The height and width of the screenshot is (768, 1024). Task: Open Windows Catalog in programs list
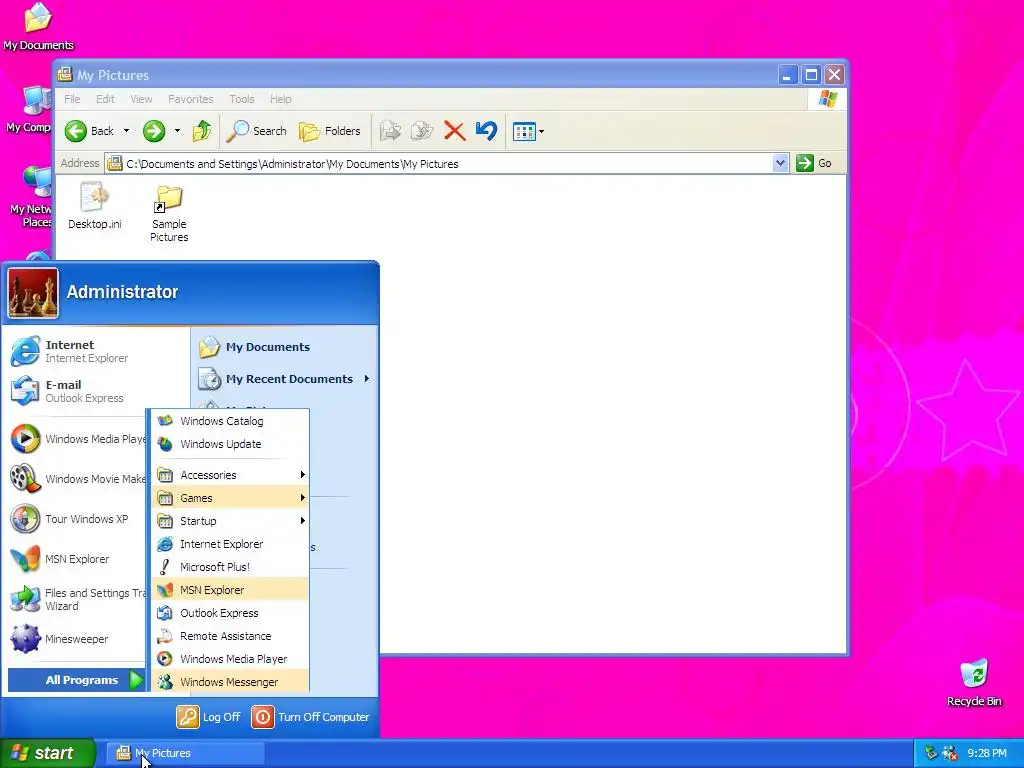coord(230,421)
